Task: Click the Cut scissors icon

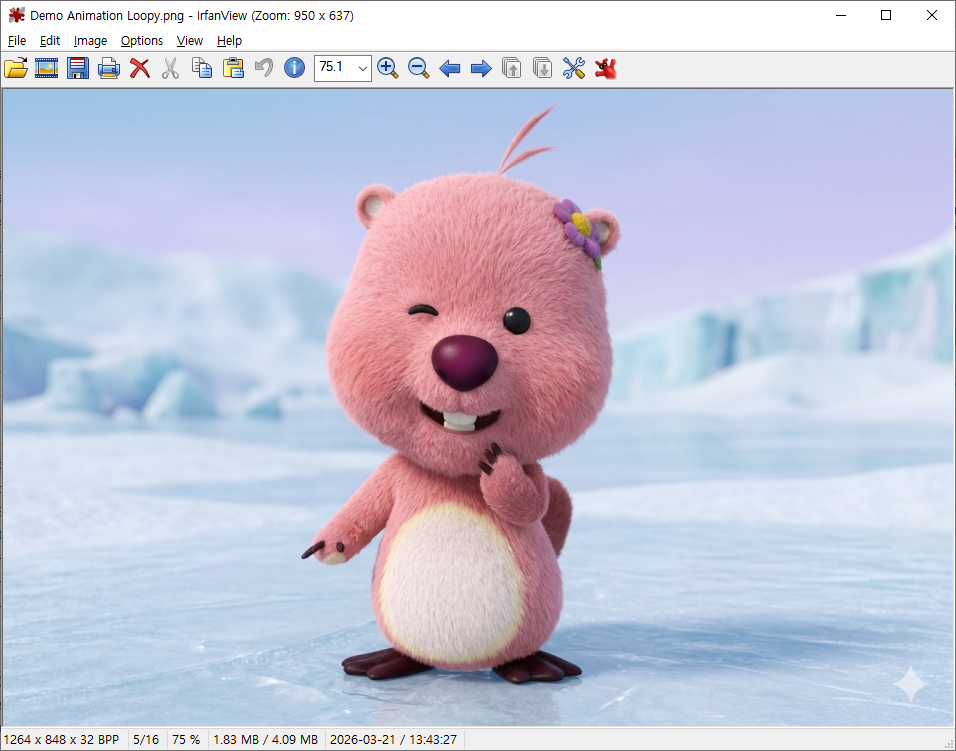Action: tap(171, 68)
